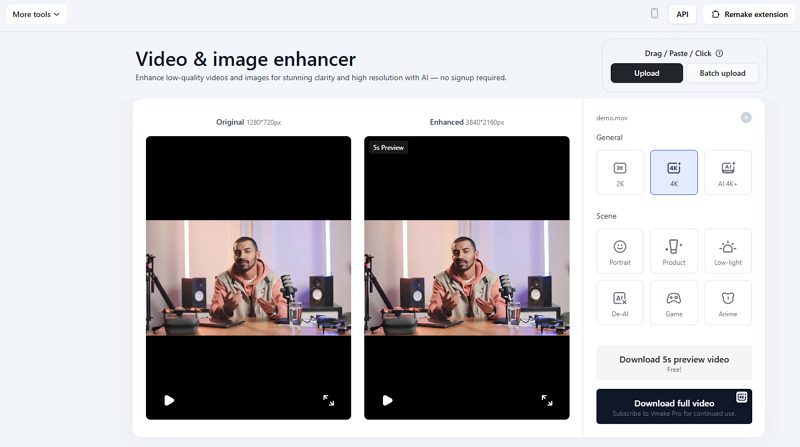Select the Anime scene mode
The image size is (800, 447).
727,303
